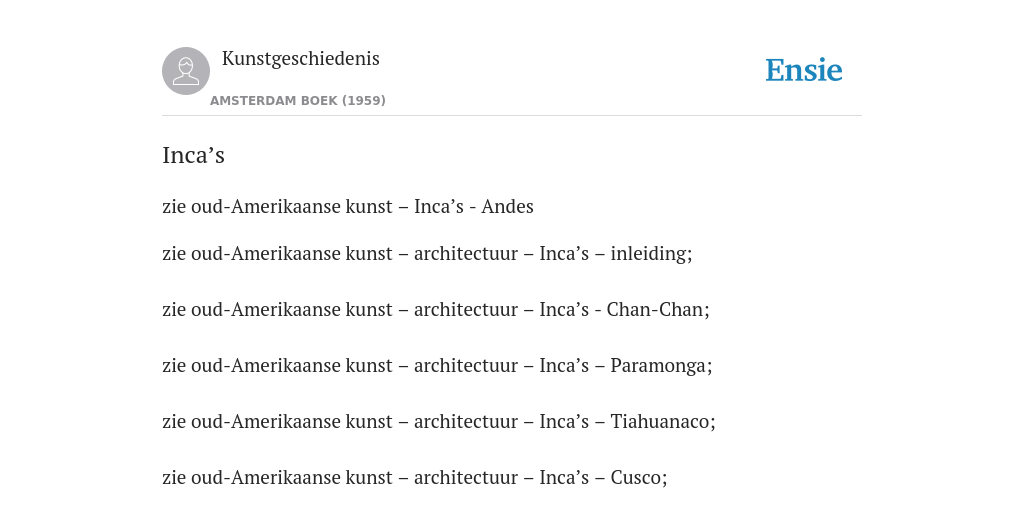Screen dimensions: 1024x512
Task: Select the word Andes
Action: click(507, 206)
